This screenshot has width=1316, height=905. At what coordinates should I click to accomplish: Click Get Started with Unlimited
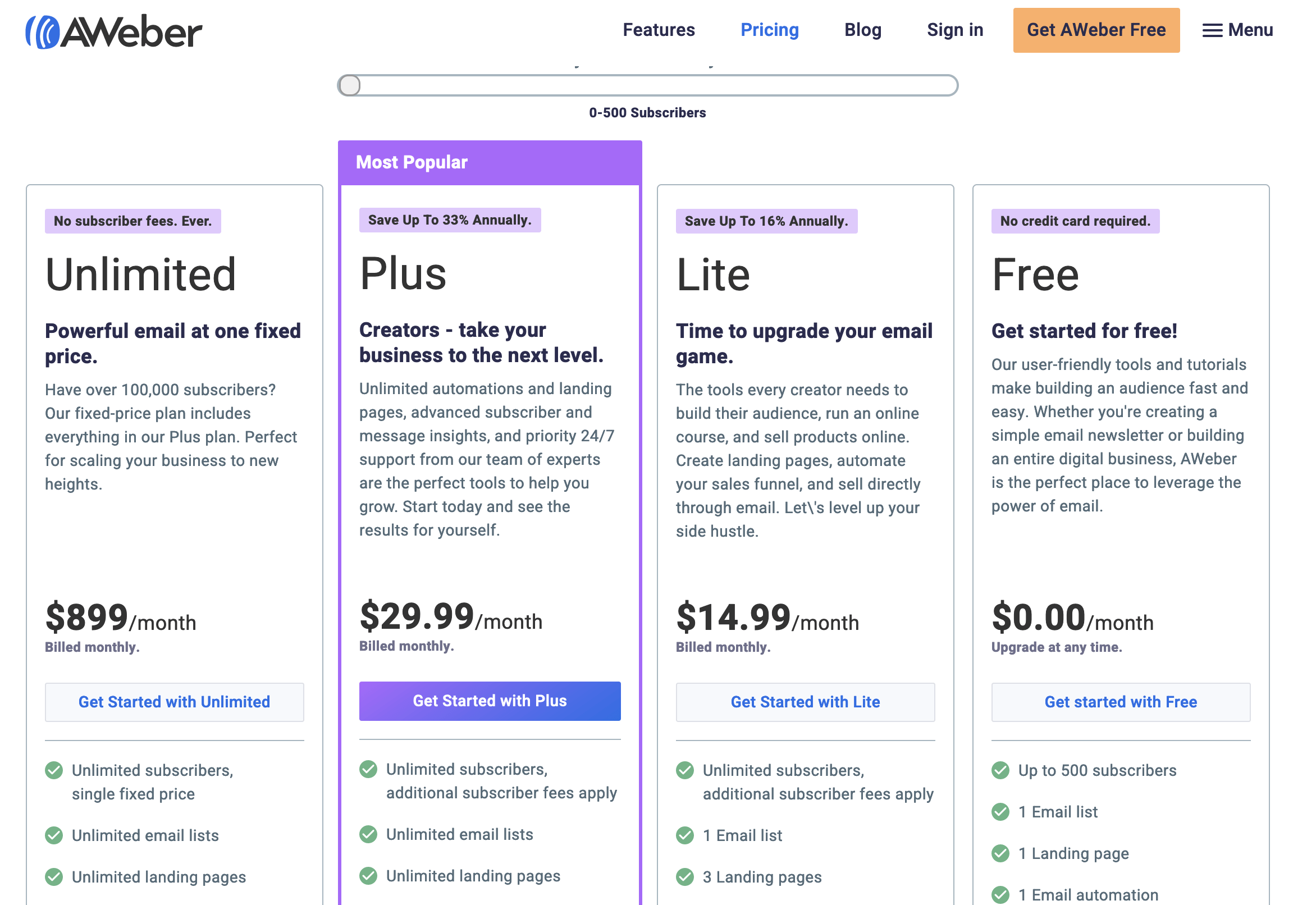click(174, 702)
